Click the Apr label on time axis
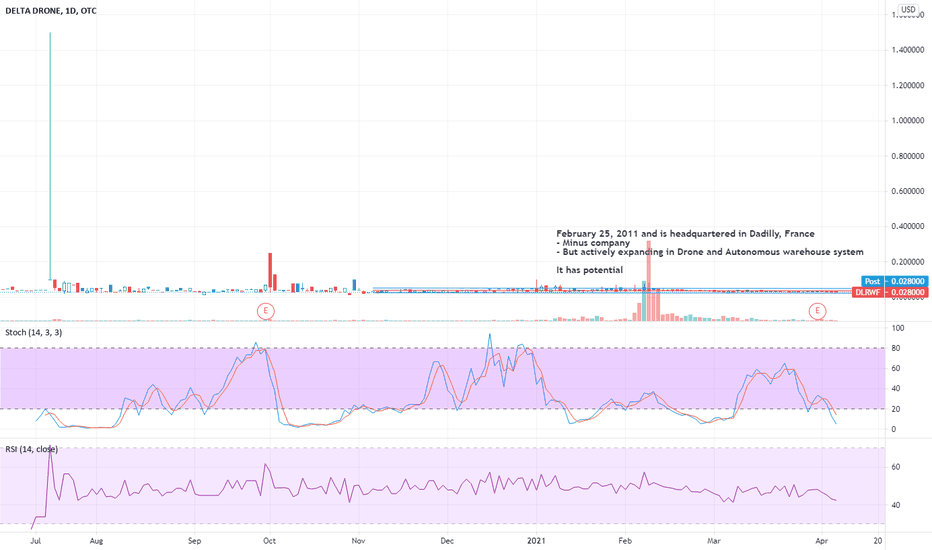932x550 pixels. click(821, 540)
